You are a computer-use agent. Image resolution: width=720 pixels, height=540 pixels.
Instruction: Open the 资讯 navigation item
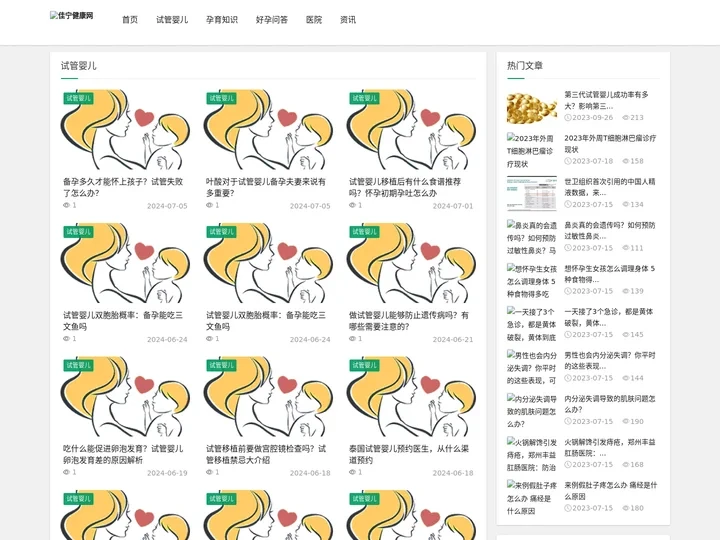[x=348, y=20]
